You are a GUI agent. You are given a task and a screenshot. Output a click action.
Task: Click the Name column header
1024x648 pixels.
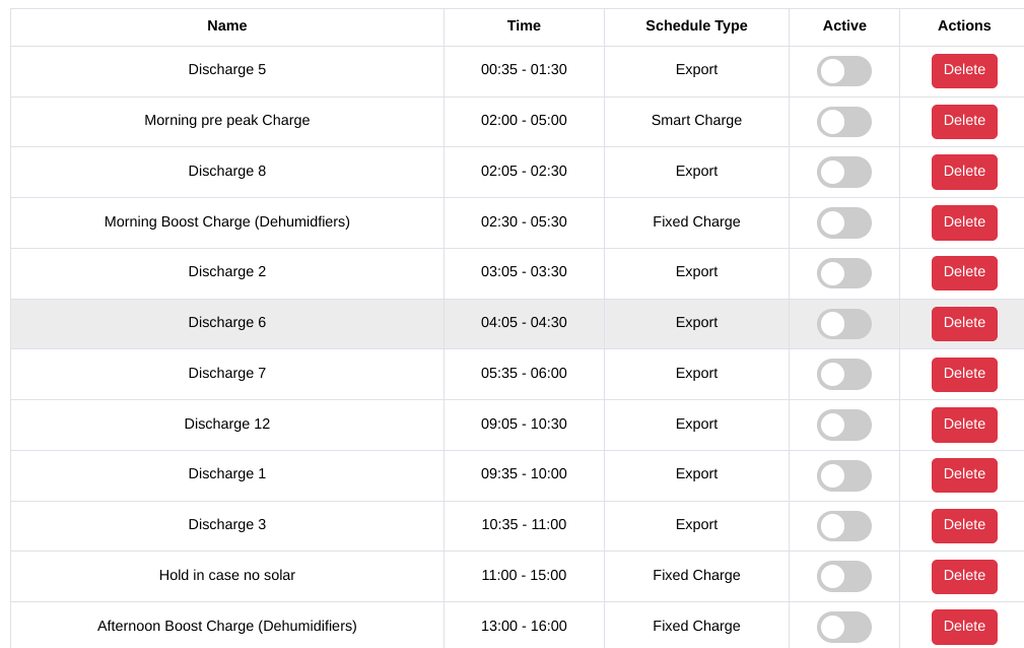pos(227,26)
